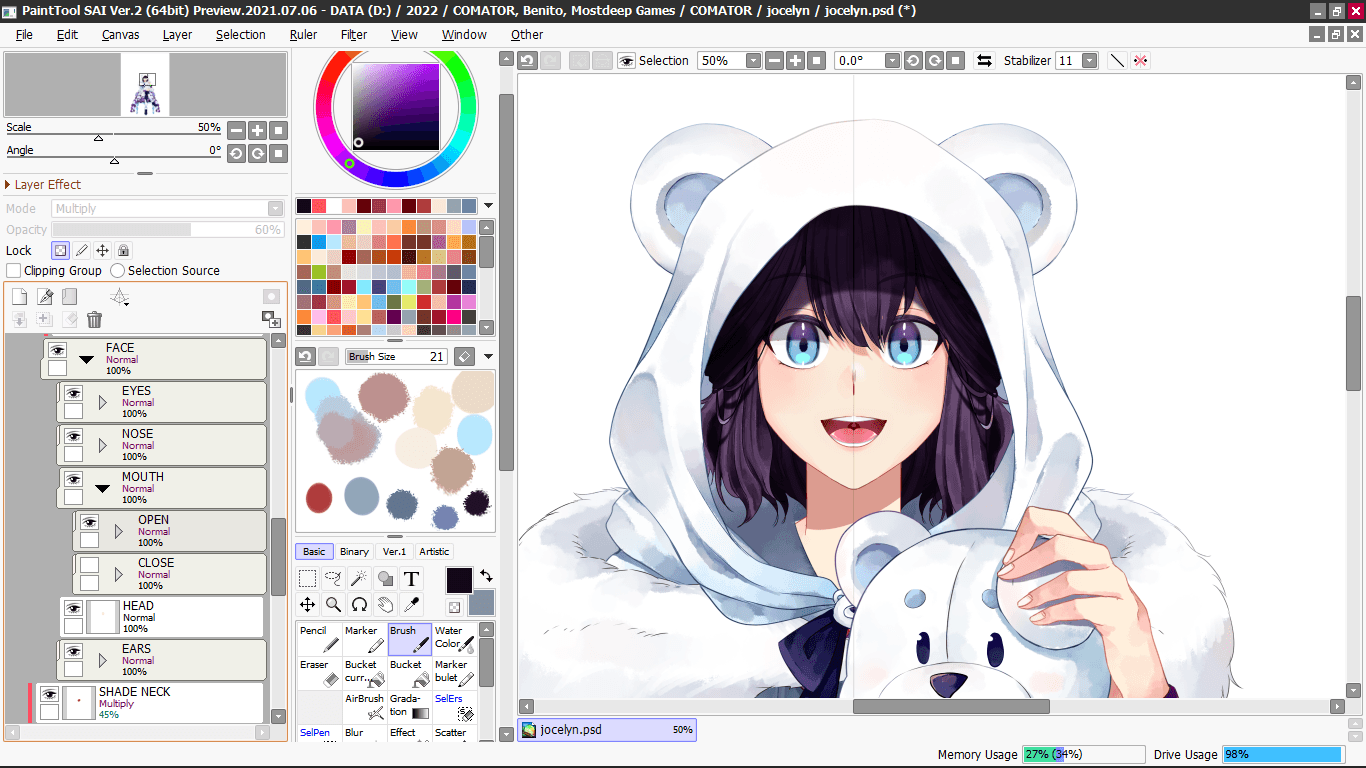
Task: Click the background gray-blue color swatch
Action: (x=482, y=602)
